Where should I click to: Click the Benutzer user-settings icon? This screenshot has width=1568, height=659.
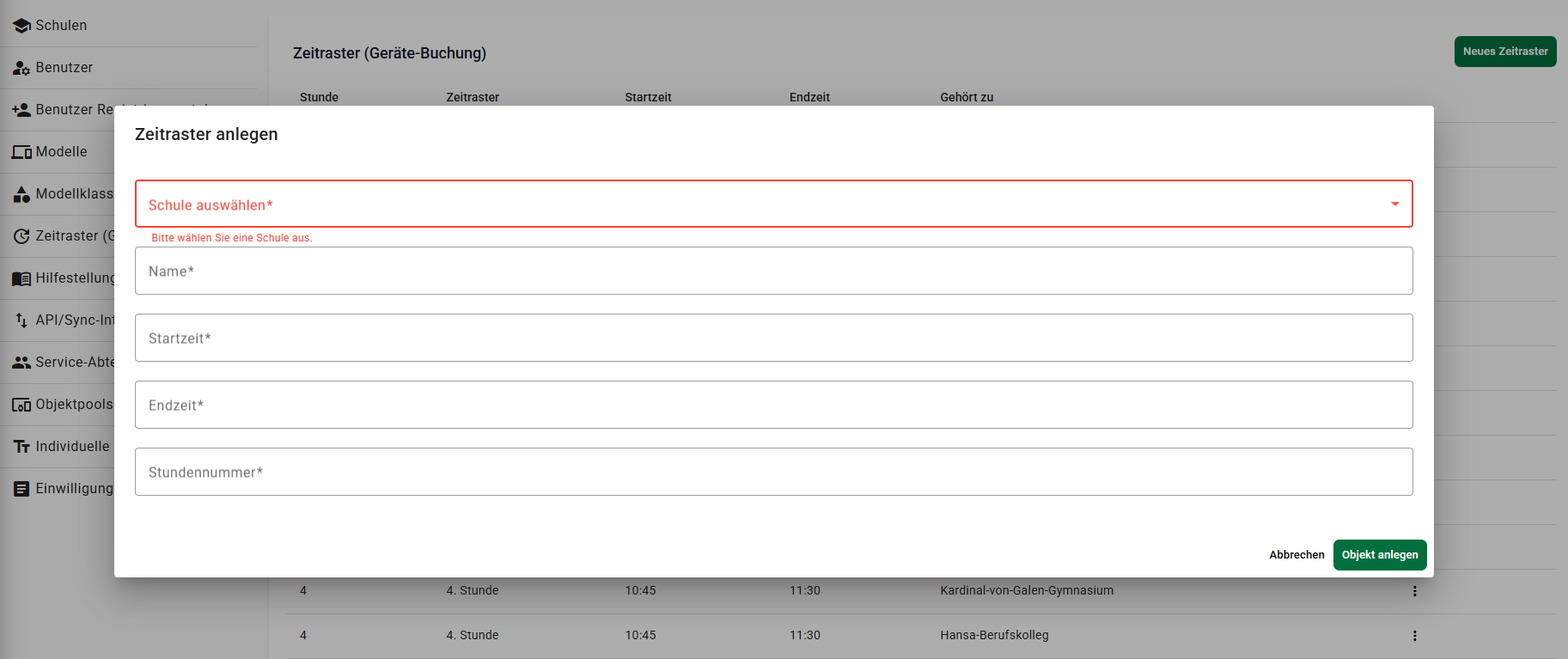pyautogui.click(x=21, y=68)
